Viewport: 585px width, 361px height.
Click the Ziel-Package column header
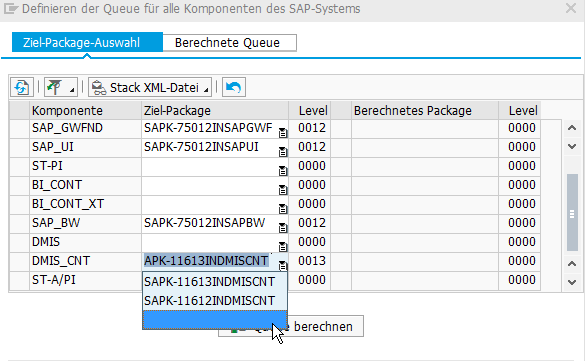(215, 110)
